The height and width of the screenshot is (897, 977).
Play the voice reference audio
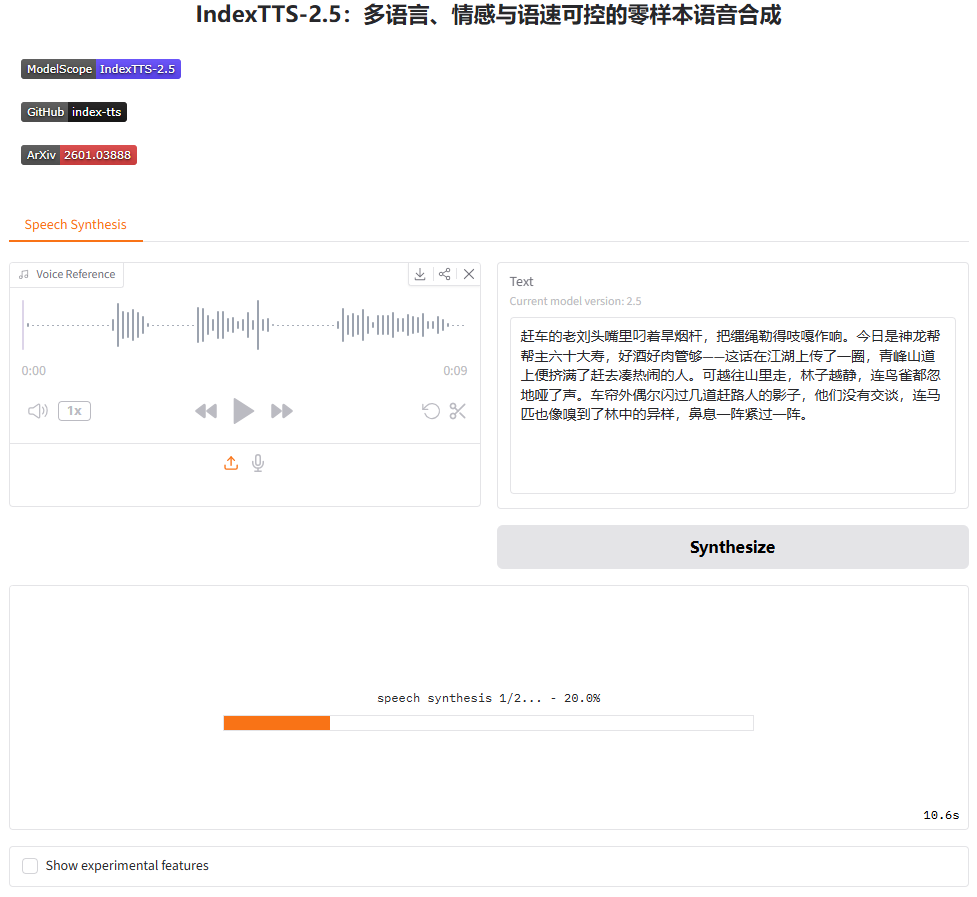point(243,411)
